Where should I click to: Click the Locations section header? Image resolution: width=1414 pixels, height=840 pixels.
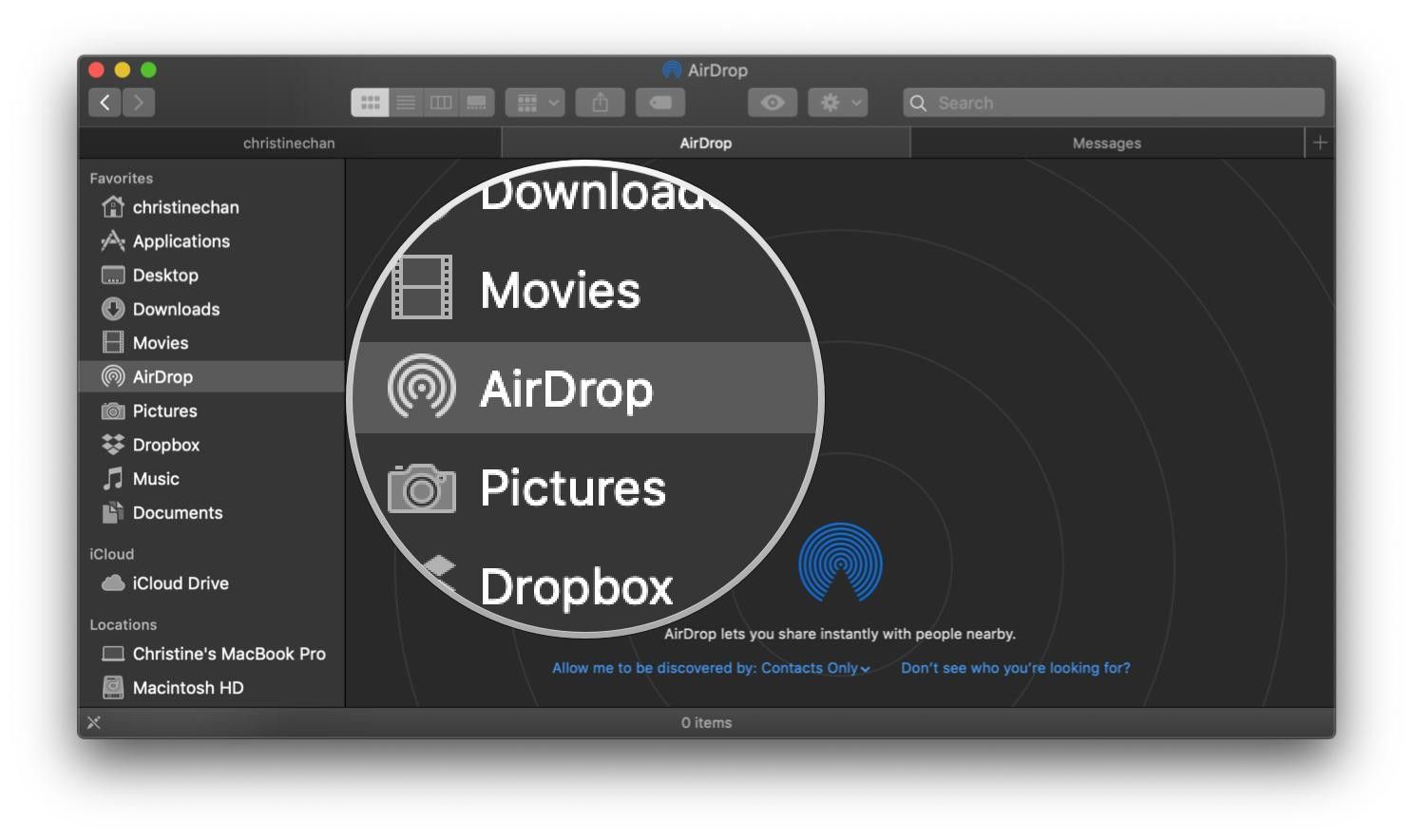[123, 624]
